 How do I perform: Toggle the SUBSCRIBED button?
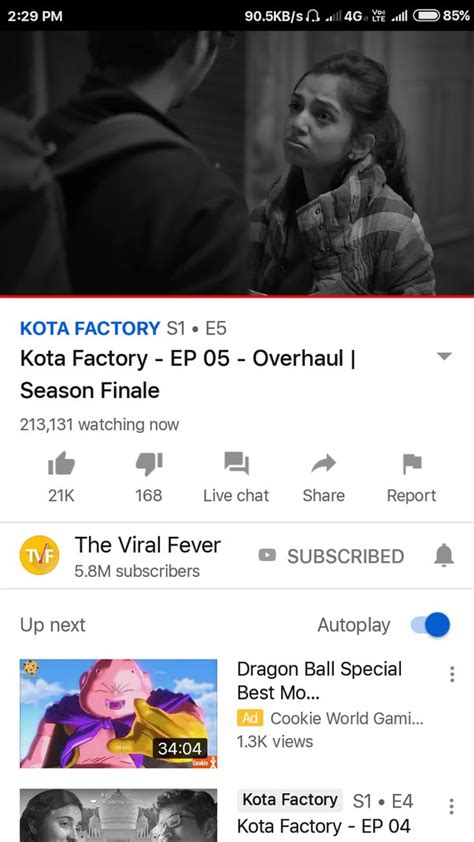(331, 556)
